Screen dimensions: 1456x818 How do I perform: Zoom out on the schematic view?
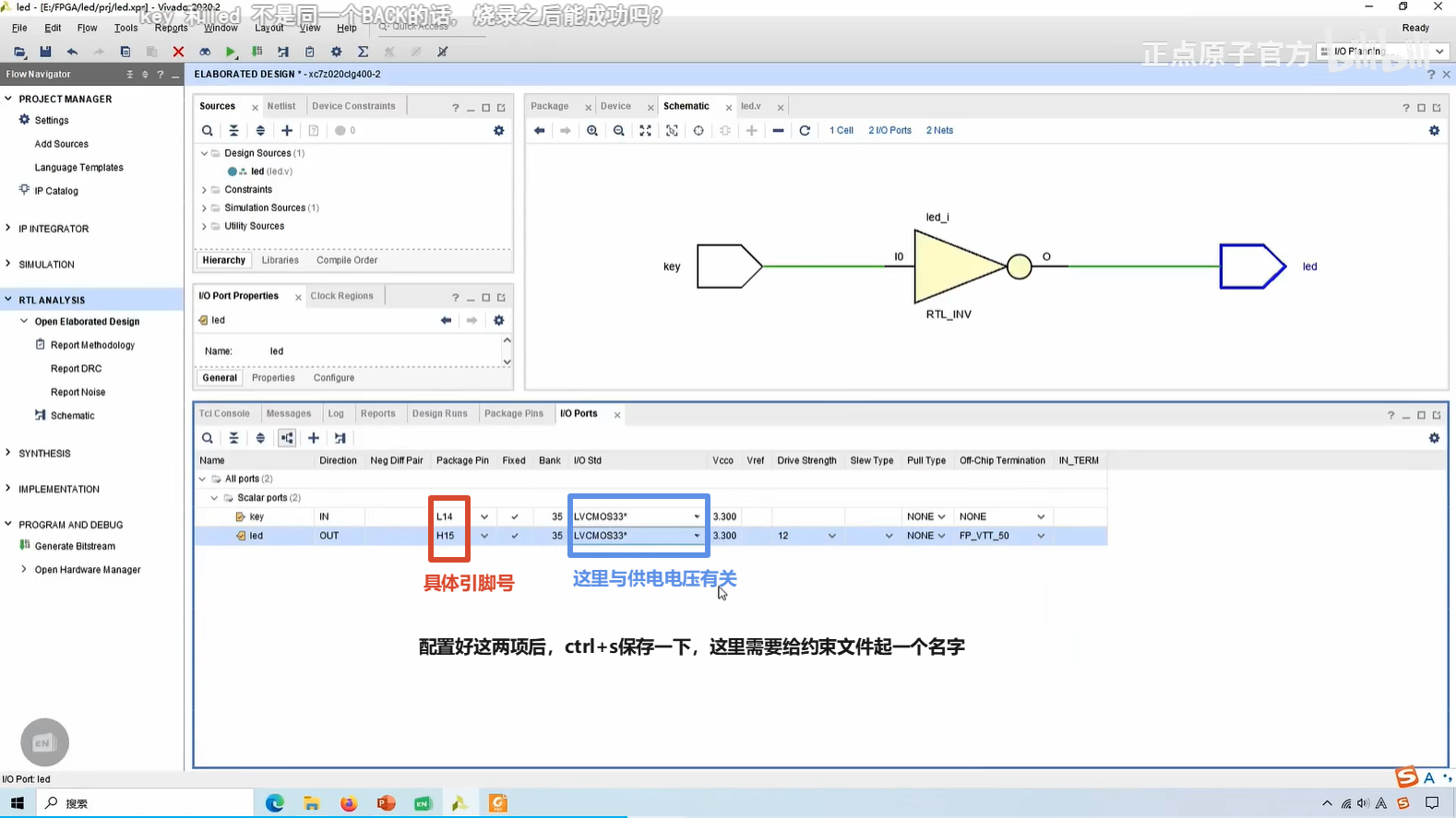click(x=619, y=131)
